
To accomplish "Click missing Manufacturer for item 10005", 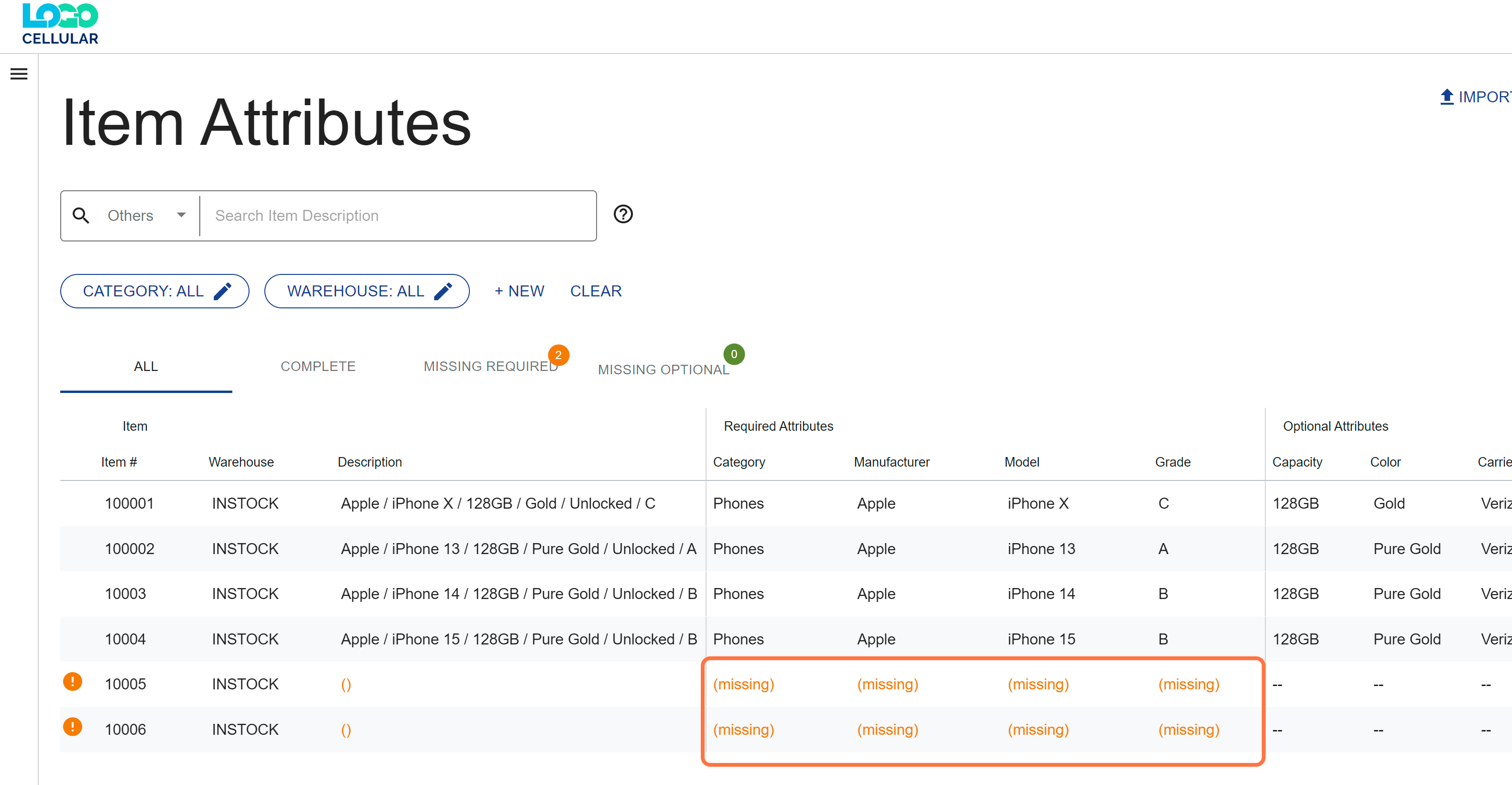I will (x=888, y=685).
